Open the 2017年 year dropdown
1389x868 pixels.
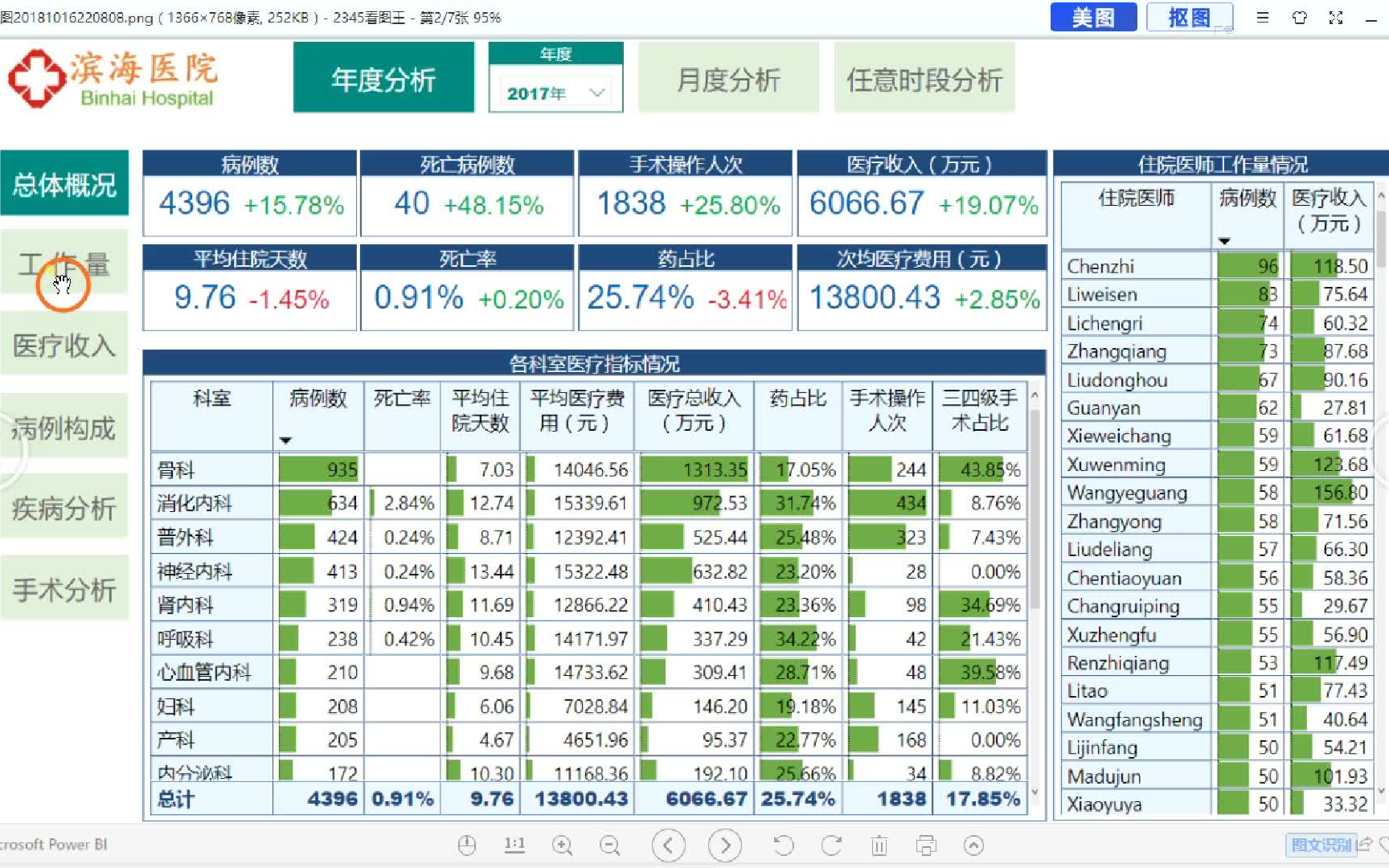pos(555,92)
